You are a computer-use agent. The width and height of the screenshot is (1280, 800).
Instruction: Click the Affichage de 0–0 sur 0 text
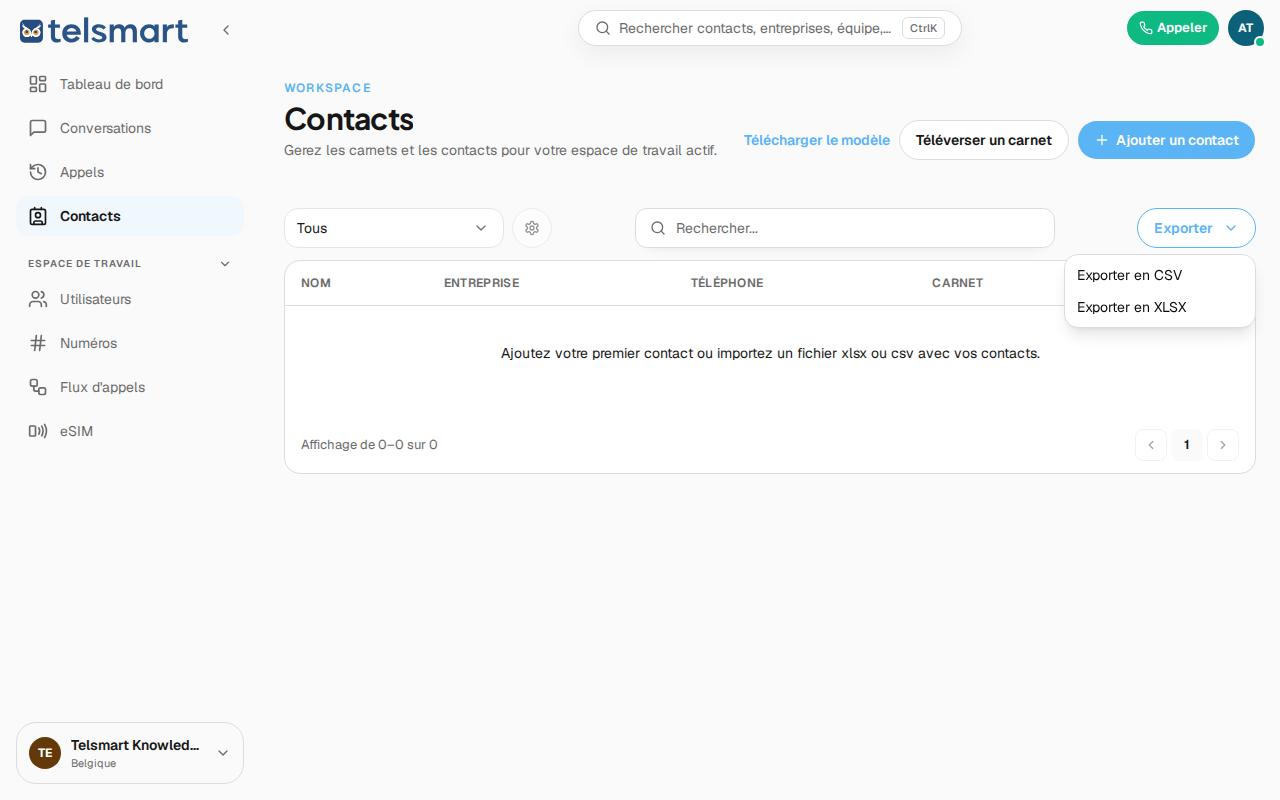369,445
